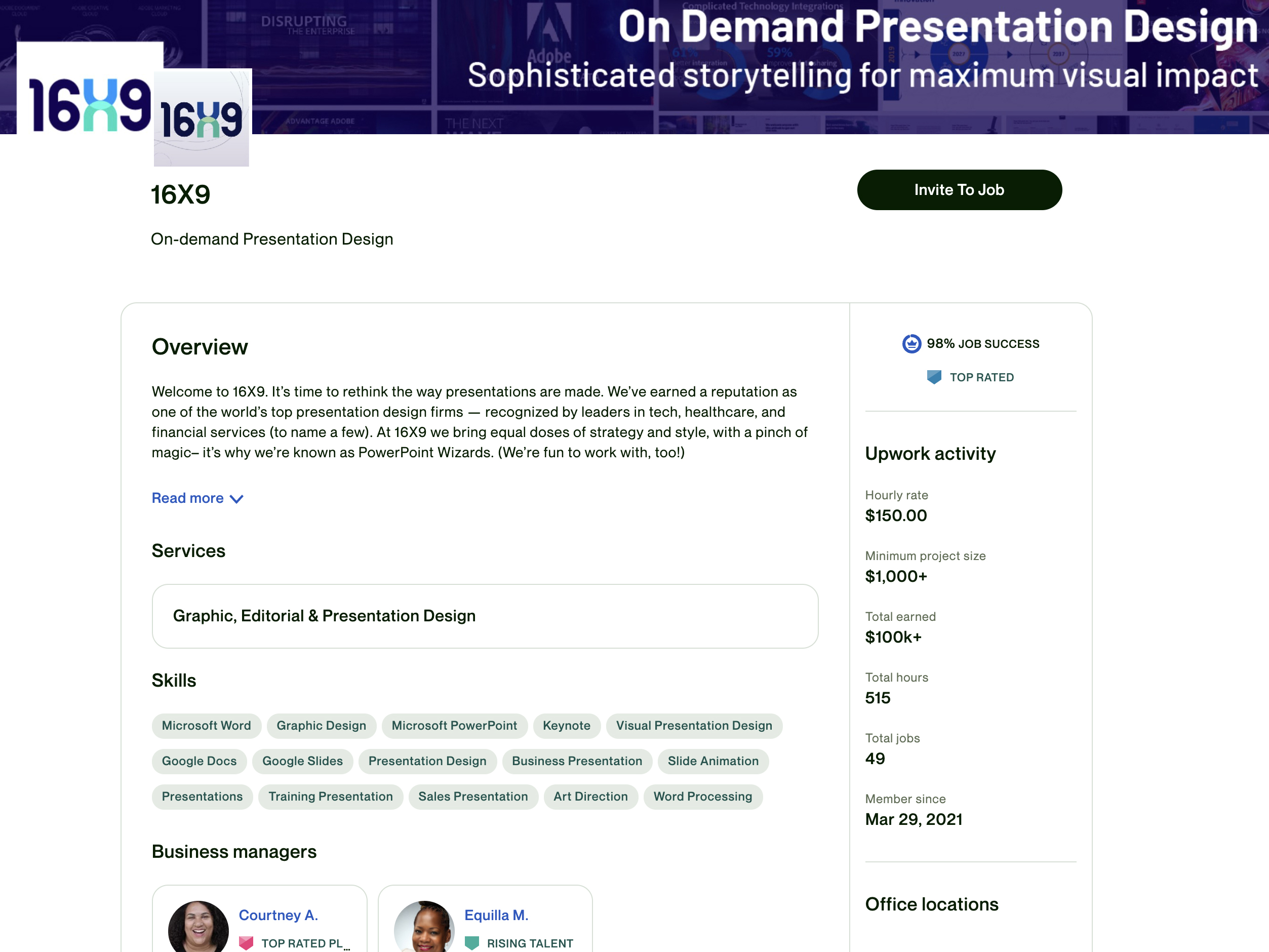Click the Business managers heading
Image resolution: width=1269 pixels, height=952 pixels.
coord(234,852)
